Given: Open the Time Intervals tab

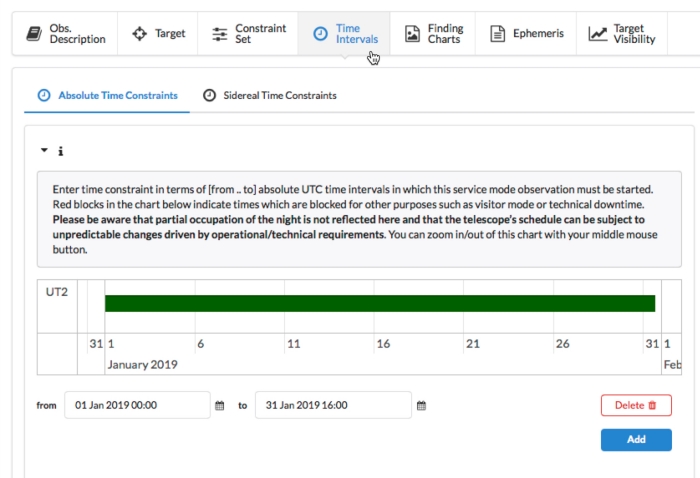Looking at the screenshot, I should click(x=346, y=34).
